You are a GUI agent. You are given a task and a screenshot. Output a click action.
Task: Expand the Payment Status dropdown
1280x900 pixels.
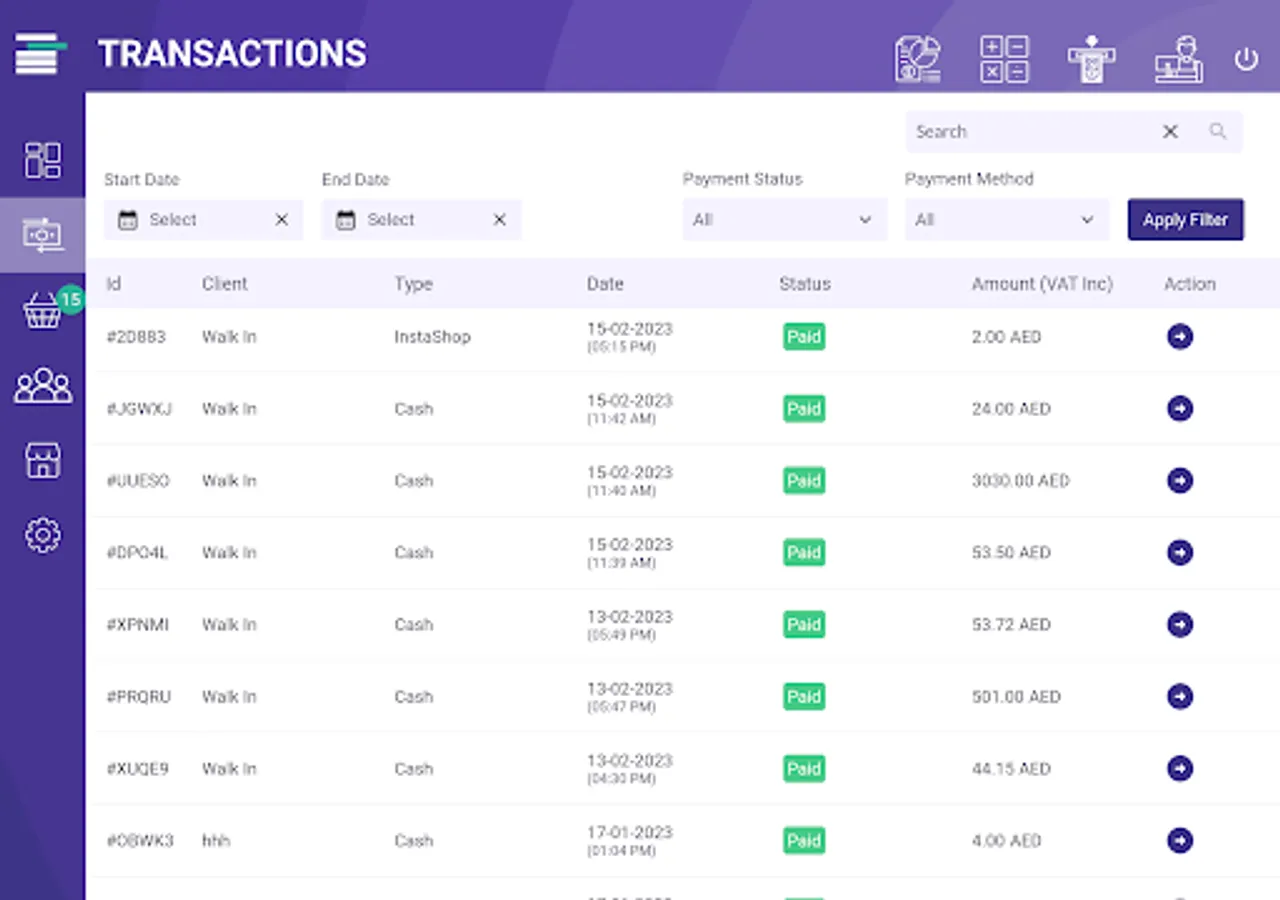(784, 220)
